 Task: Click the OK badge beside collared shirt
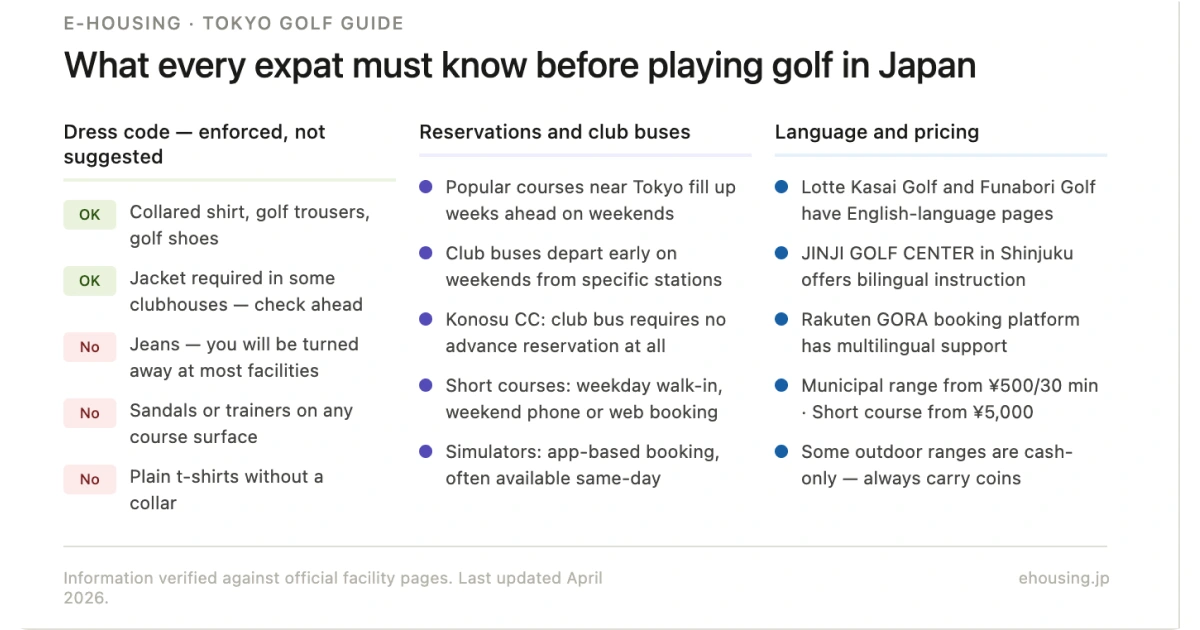tap(90, 215)
